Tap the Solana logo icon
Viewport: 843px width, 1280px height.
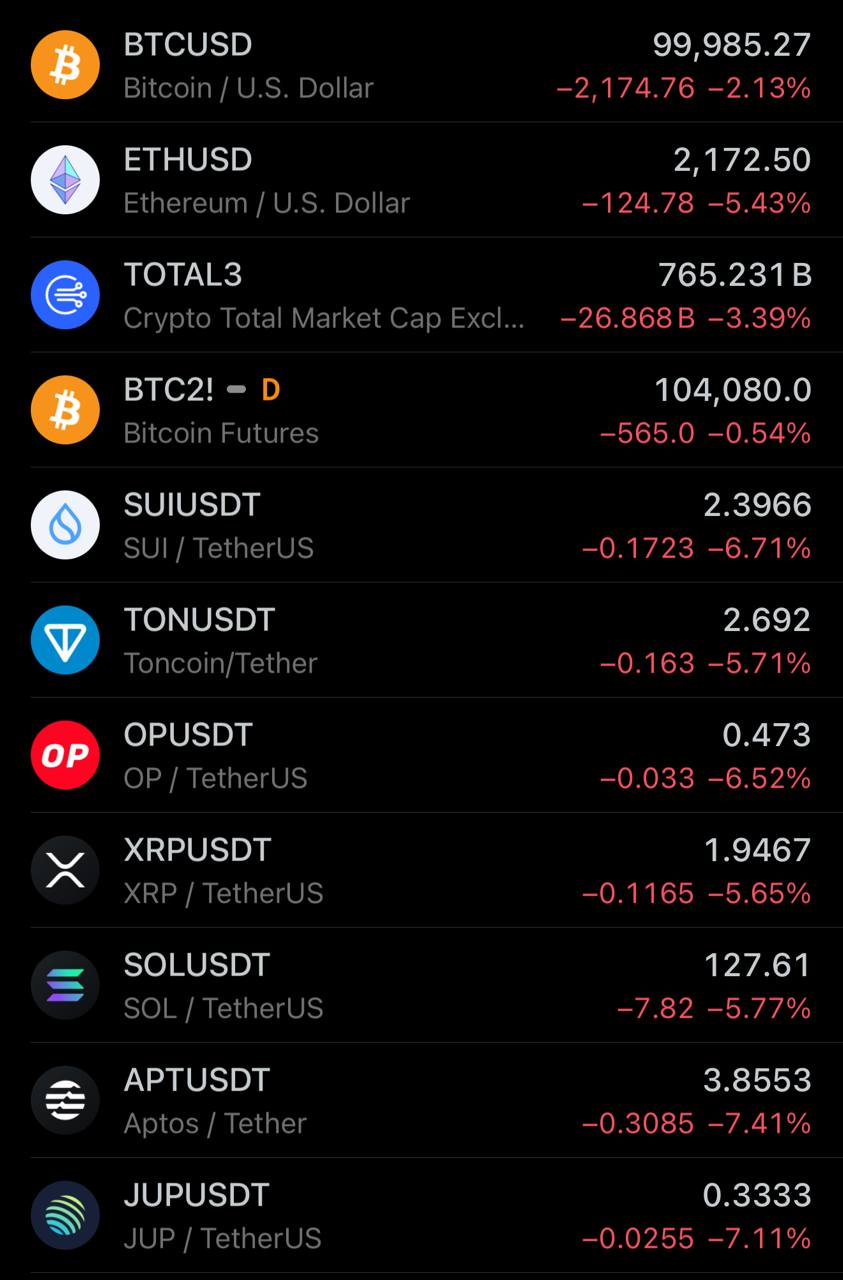point(65,985)
